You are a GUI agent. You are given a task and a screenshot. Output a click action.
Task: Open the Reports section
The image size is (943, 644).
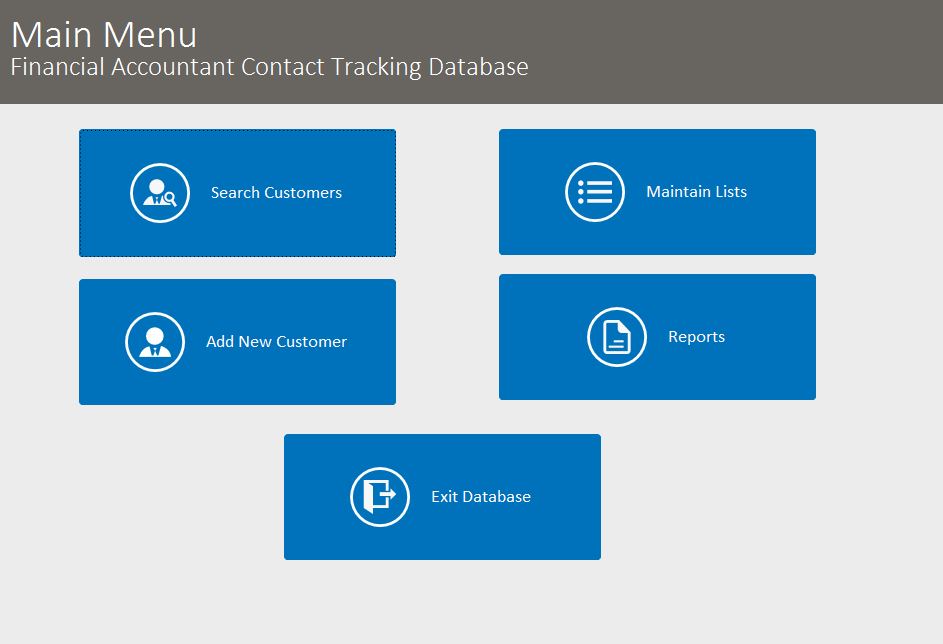coord(657,337)
